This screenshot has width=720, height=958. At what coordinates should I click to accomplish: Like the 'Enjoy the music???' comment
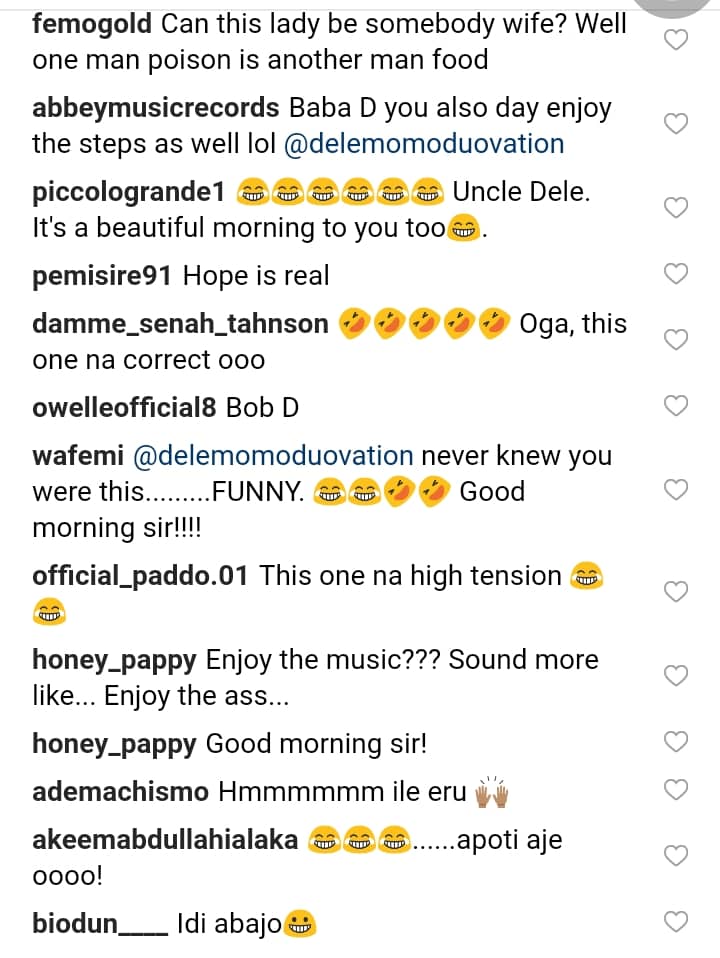(677, 676)
